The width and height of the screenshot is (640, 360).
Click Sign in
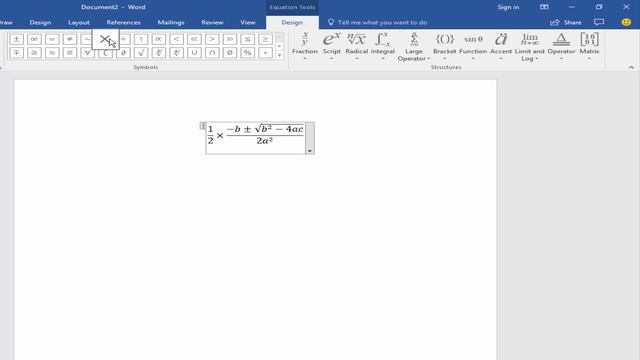pos(508,7)
